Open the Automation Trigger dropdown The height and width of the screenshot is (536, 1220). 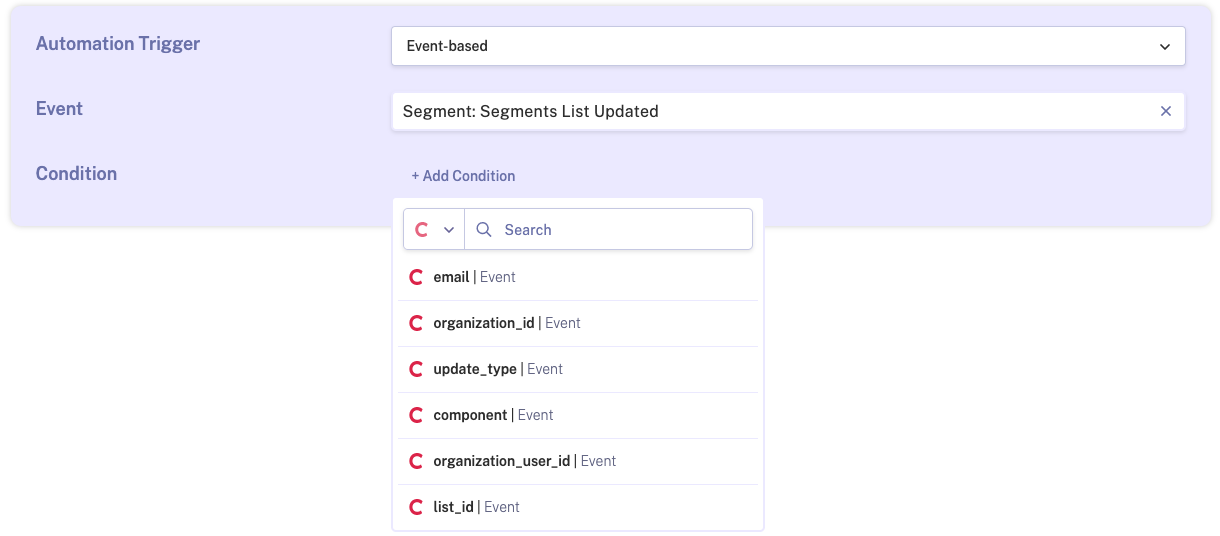point(787,46)
